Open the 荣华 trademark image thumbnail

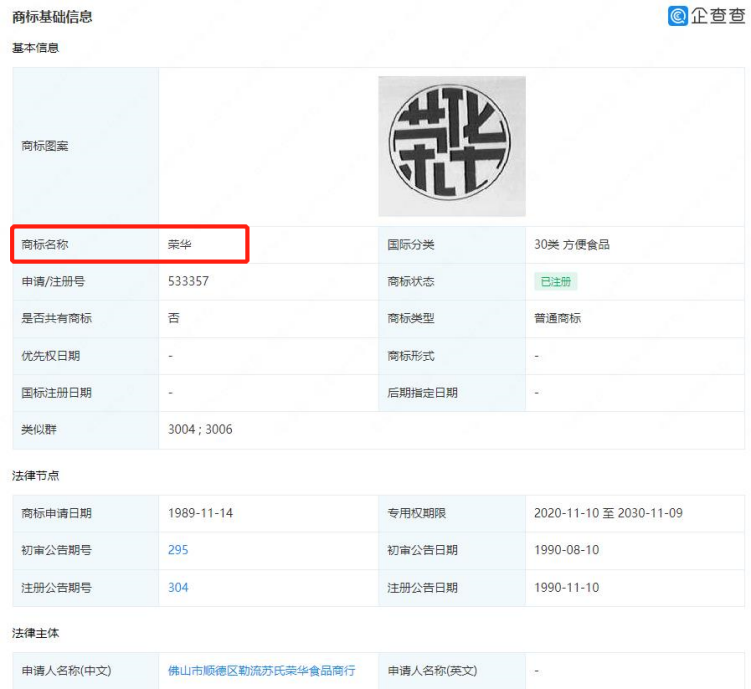[452, 146]
